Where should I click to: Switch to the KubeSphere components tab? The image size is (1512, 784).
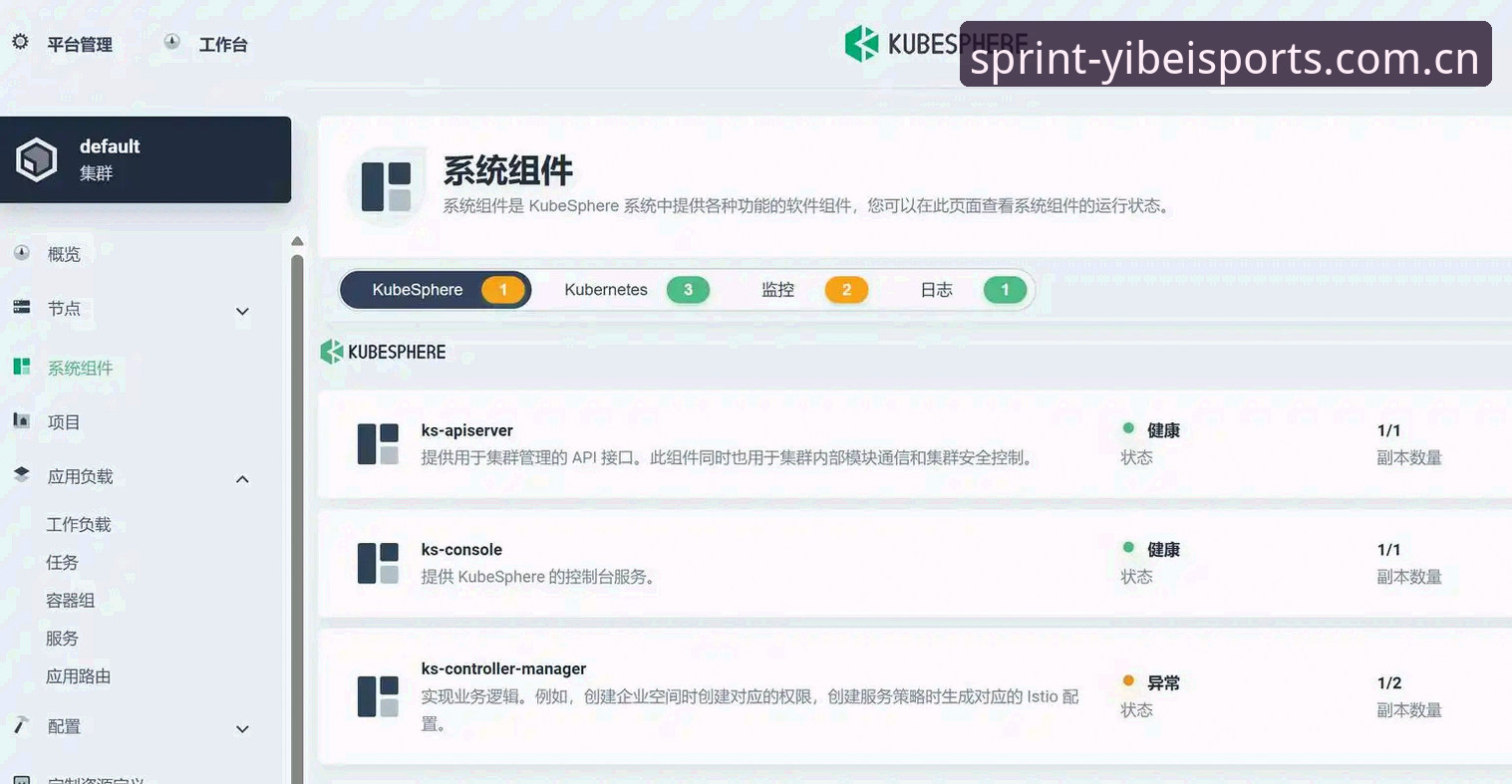click(x=436, y=290)
